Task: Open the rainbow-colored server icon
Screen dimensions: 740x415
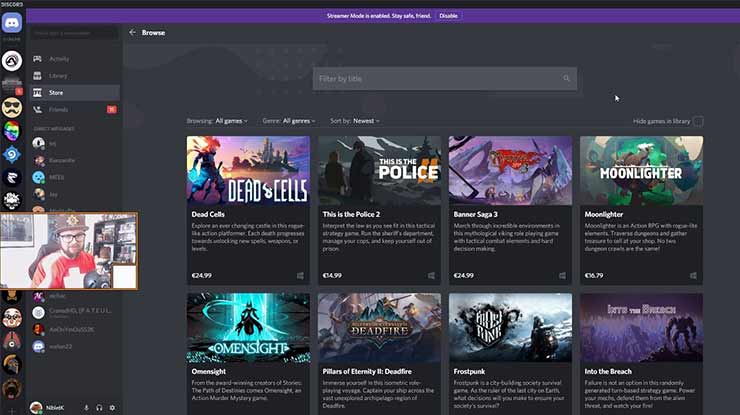Action: (12, 131)
